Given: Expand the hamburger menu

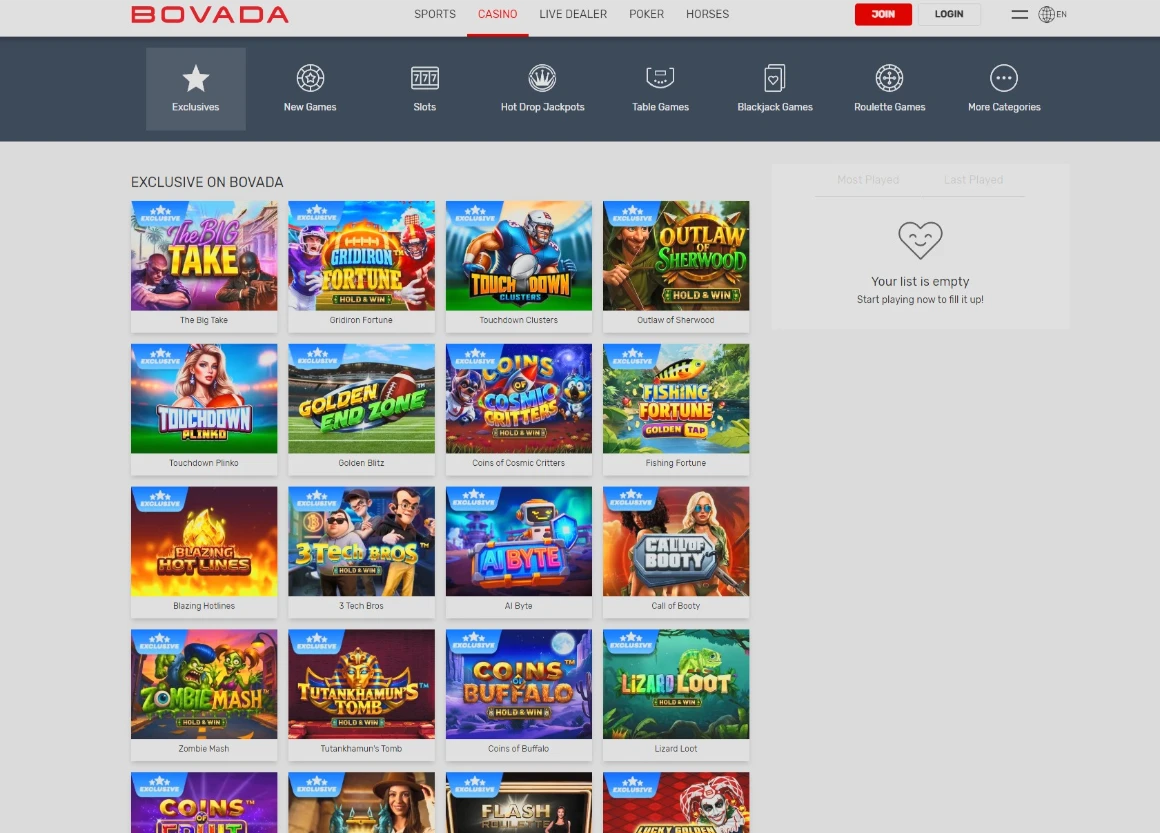Looking at the screenshot, I should pyautogui.click(x=1019, y=14).
